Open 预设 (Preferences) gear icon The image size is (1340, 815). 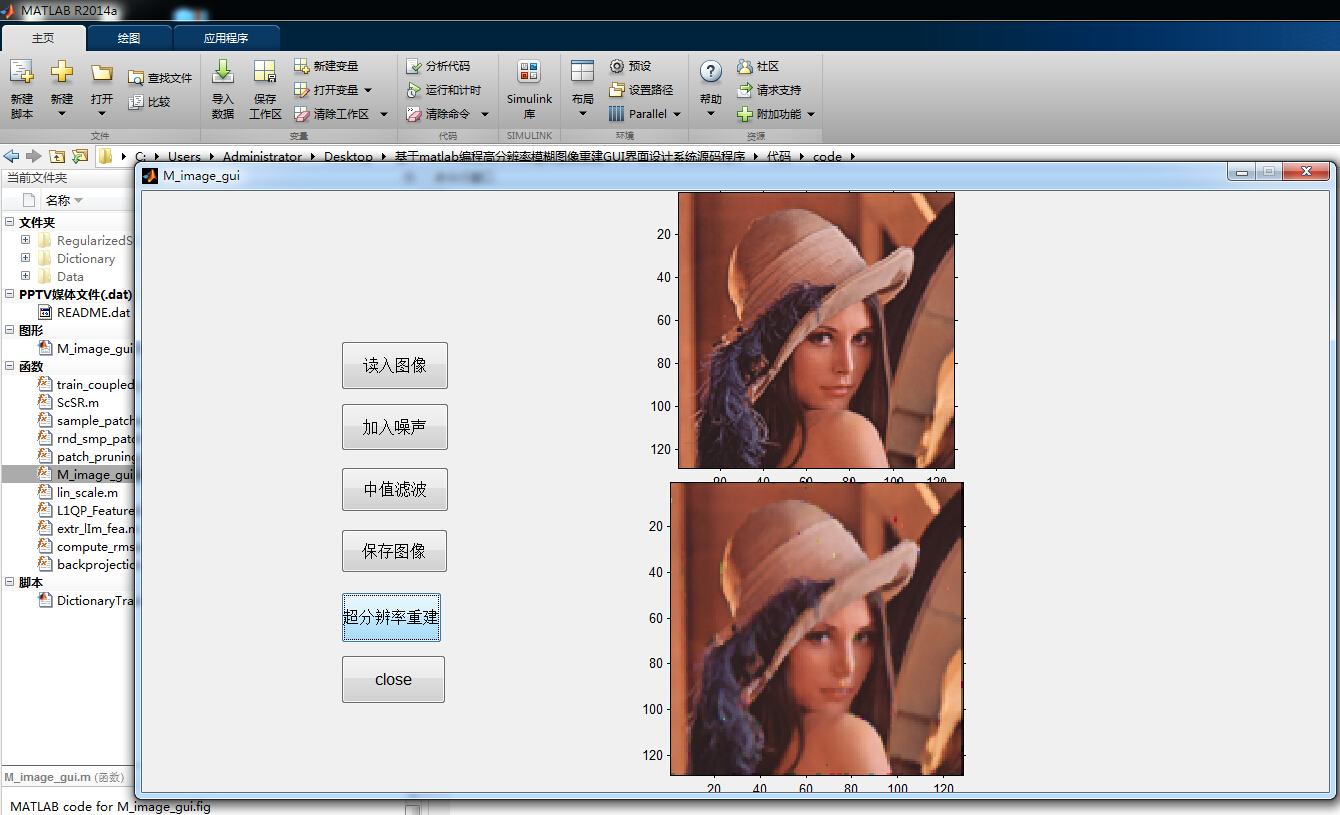click(617, 66)
